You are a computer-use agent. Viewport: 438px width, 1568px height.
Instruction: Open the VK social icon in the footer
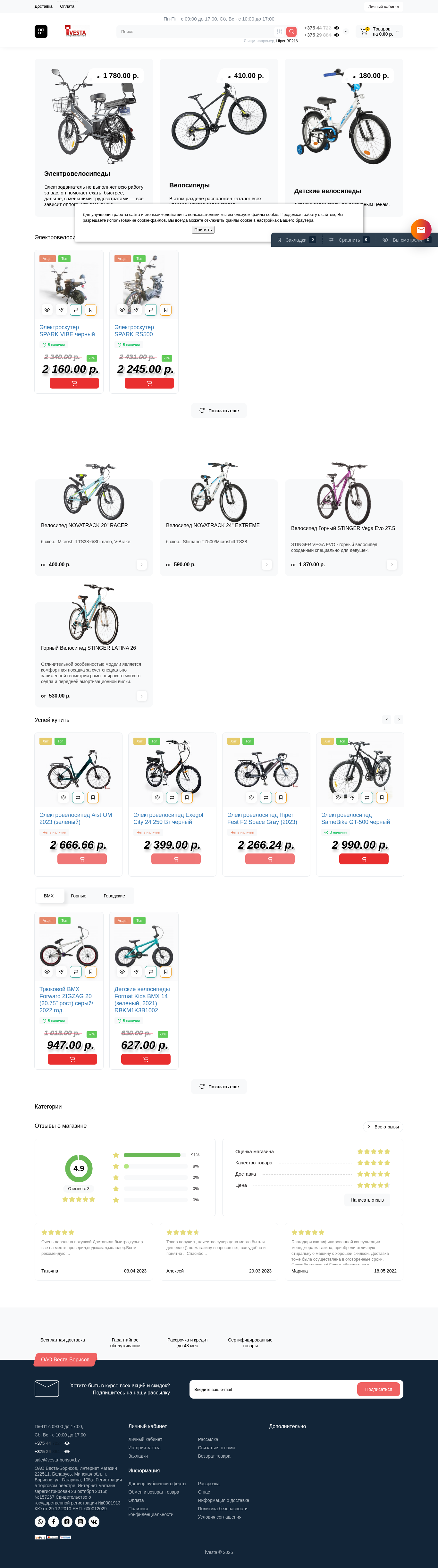(x=94, y=1521)
